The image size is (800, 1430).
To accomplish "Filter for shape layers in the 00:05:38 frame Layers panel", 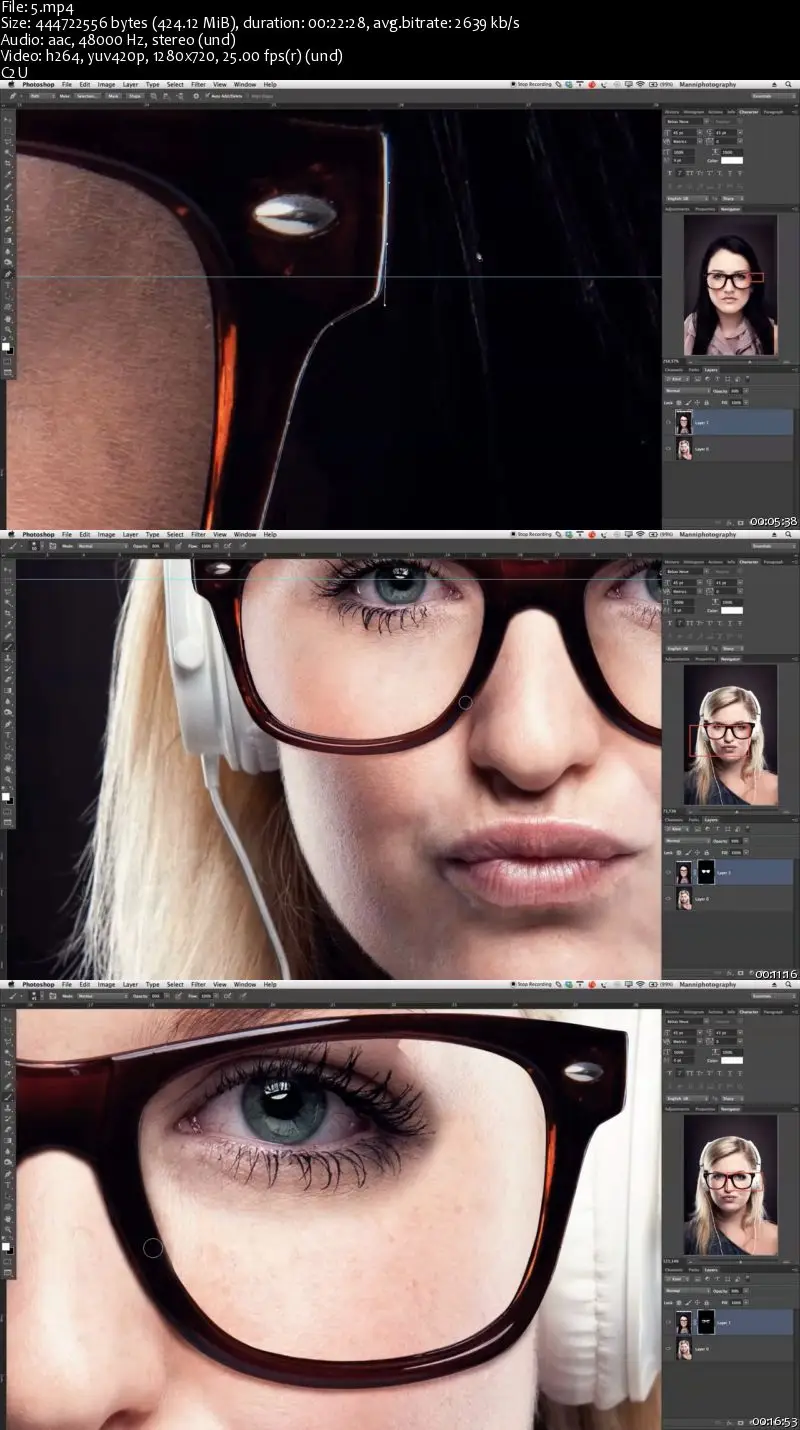I will [x=727, y=379].
